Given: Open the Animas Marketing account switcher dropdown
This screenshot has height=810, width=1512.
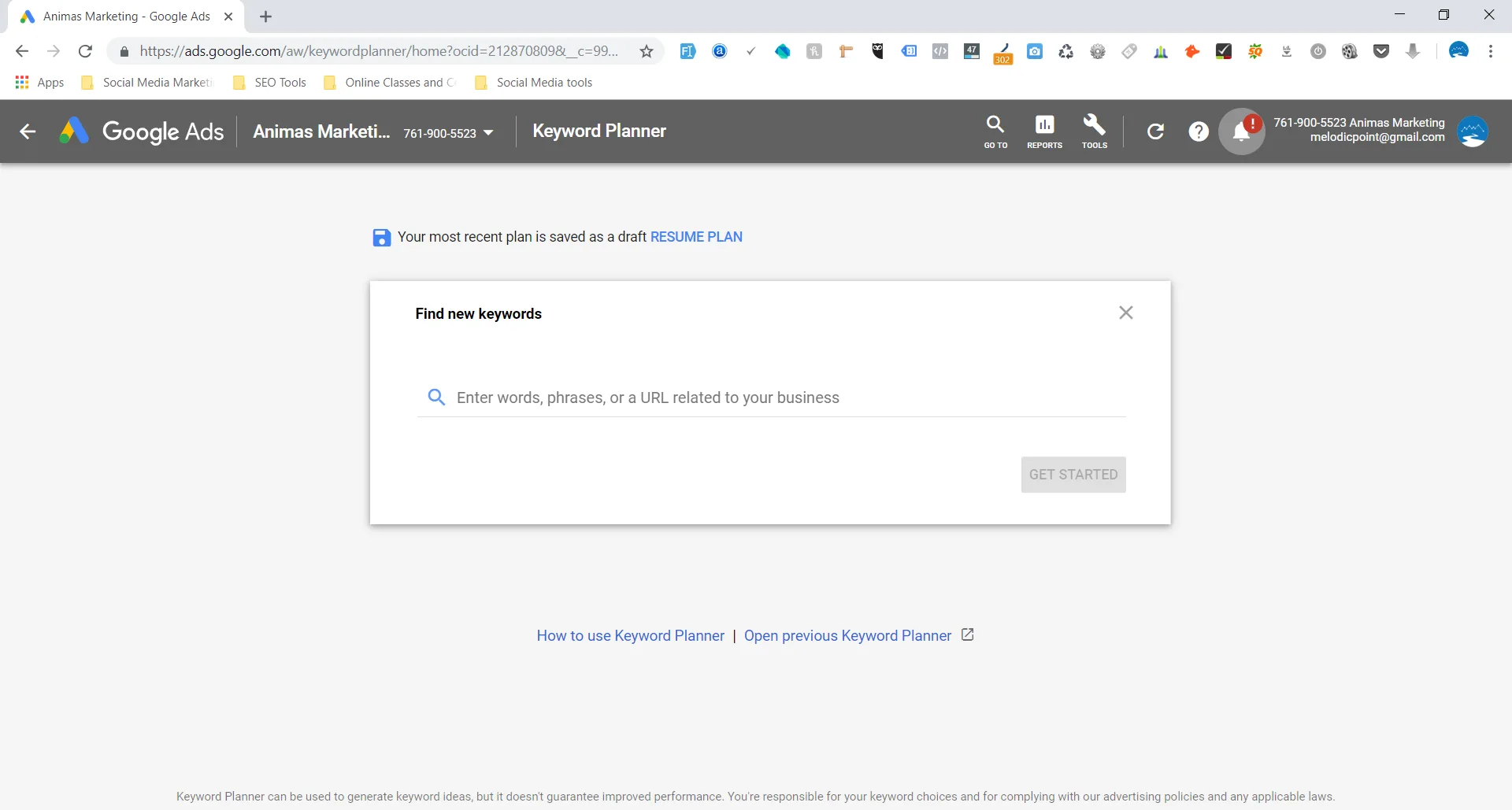Looking at the screenshot, I should (x=490, y=132).
